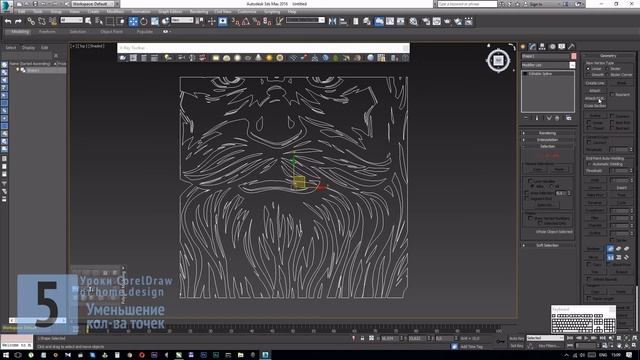
Task: Open the Modifier List dropdown
Action: 548,65
